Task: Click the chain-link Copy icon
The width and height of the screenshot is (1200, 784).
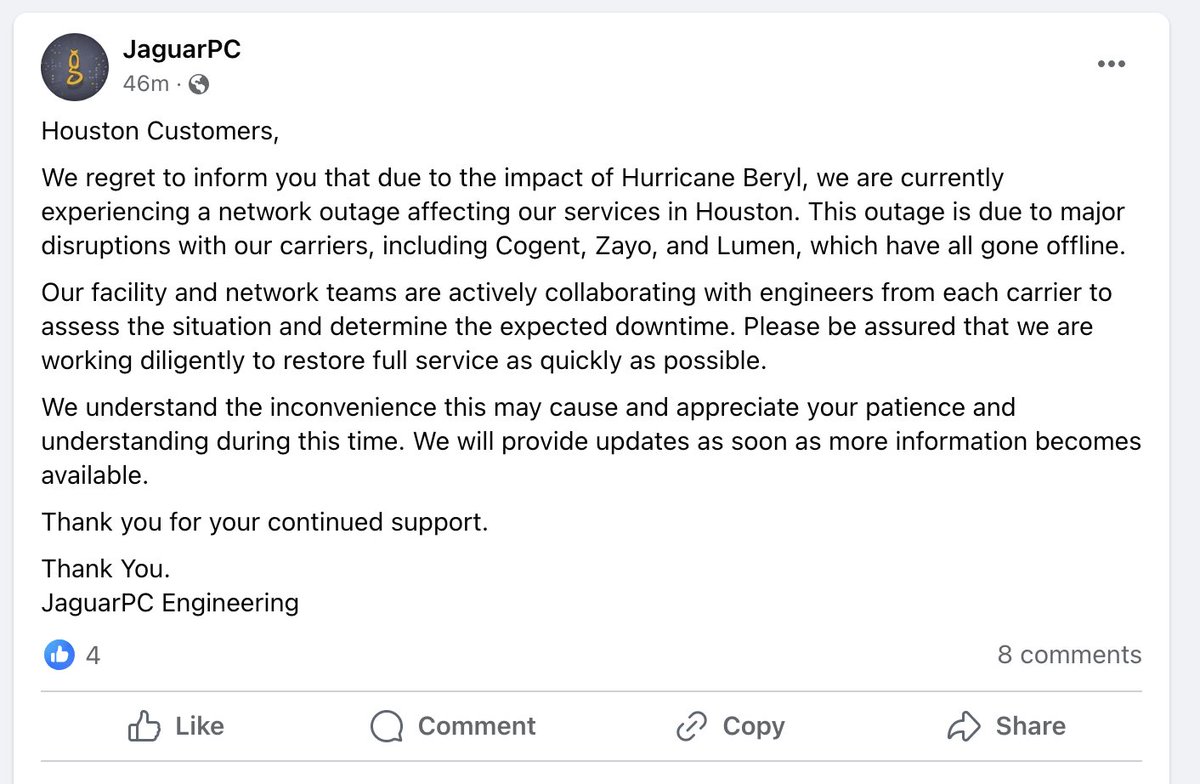Action: (x=691, y=726)
